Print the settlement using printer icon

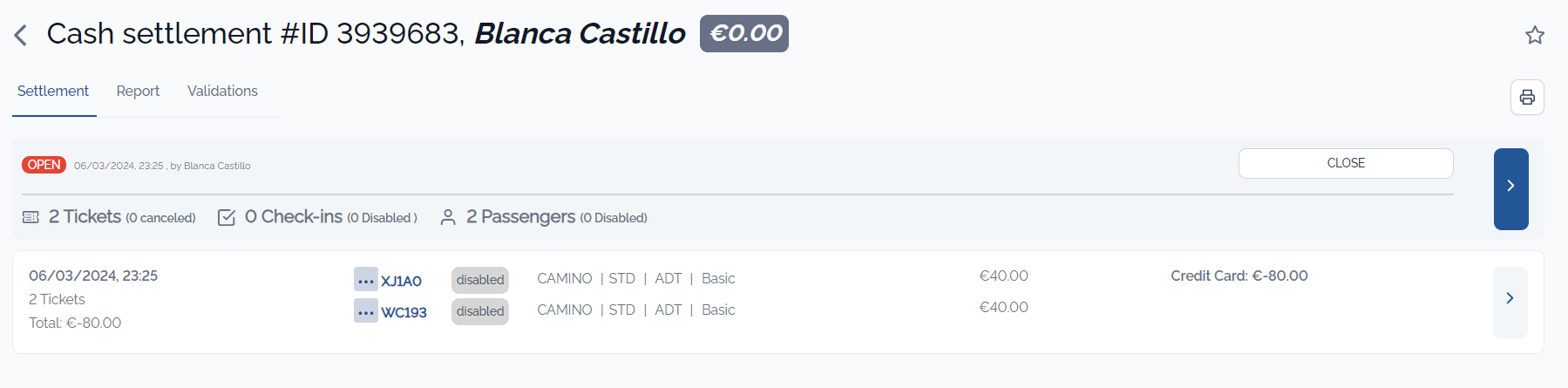[x=1527, y=97]
